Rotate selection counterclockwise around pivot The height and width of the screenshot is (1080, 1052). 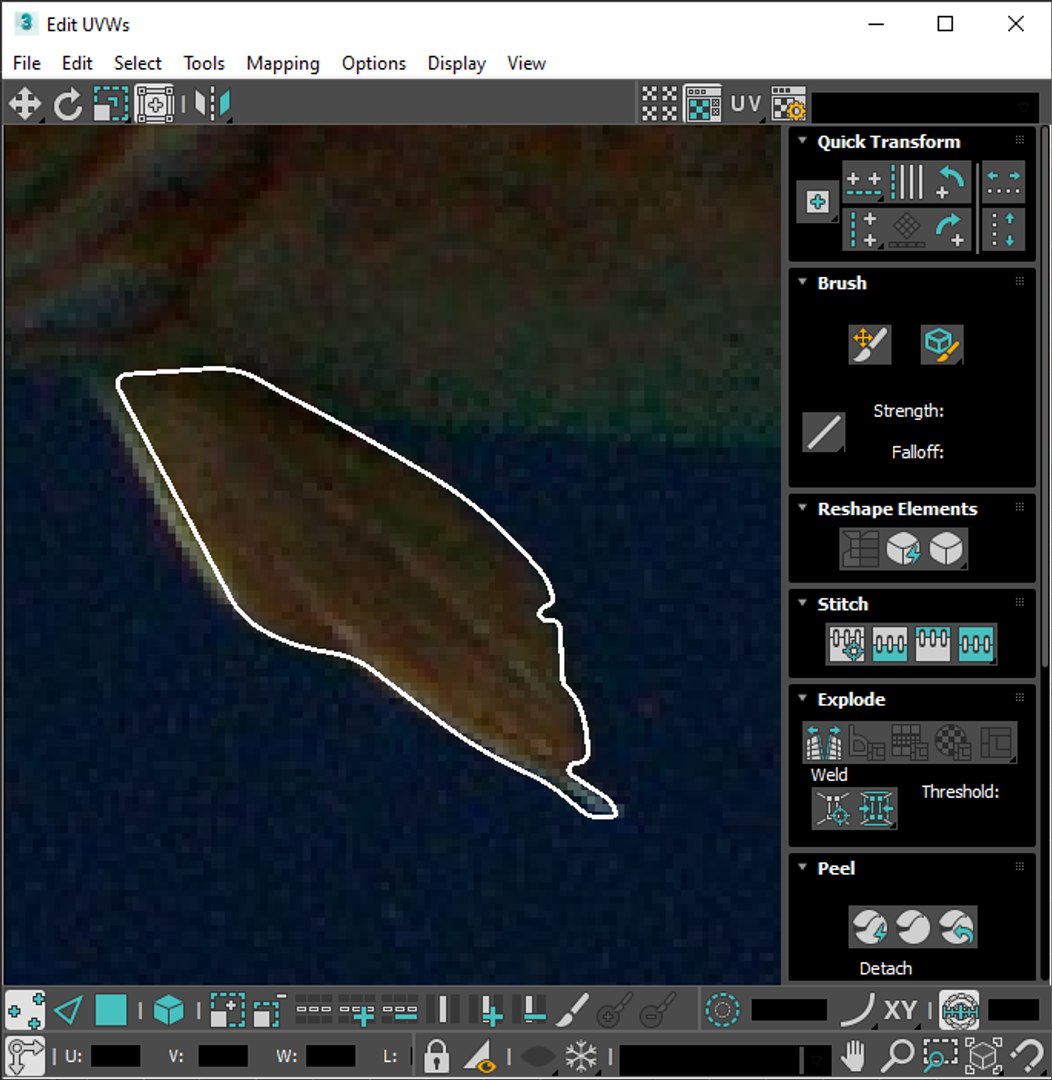[949, 182]
